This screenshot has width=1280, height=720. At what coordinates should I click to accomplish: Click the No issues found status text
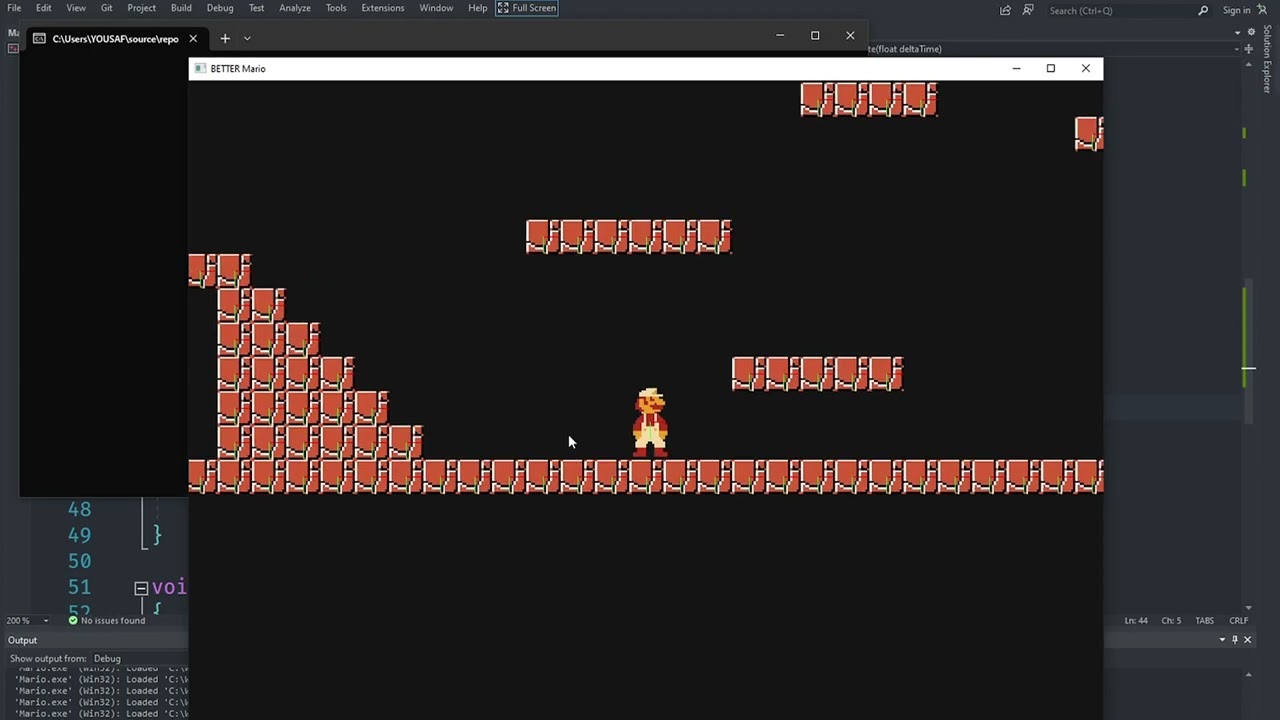[x=113, y=620]
